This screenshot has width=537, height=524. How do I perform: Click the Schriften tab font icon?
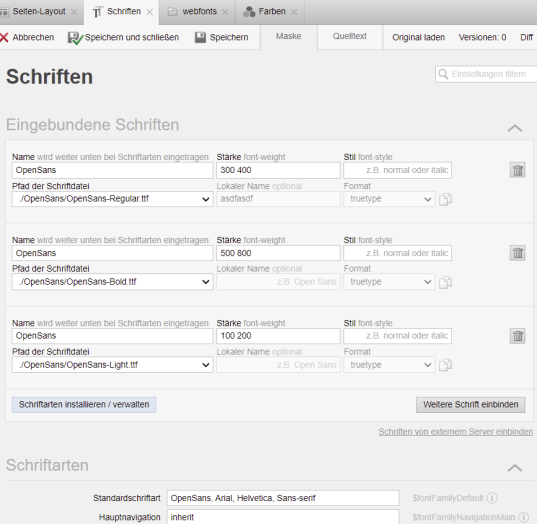(97, 12)
